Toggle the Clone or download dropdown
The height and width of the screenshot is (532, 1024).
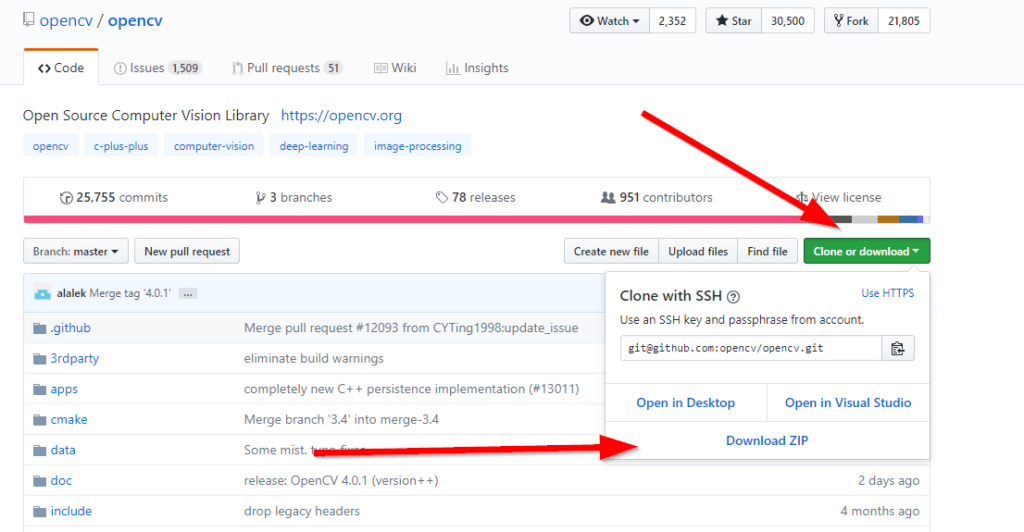pyautogui.click(x=867, y=251)
